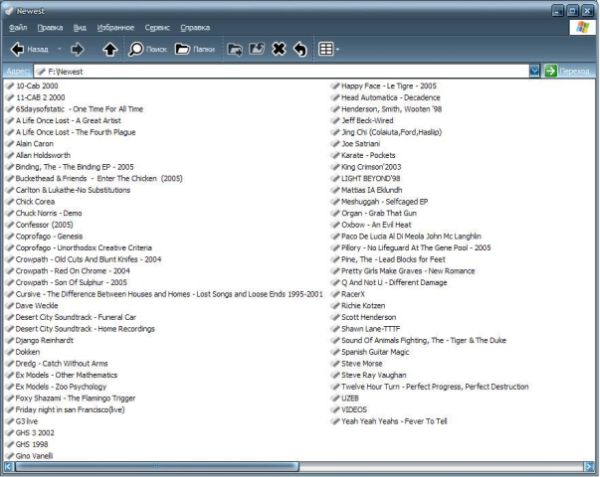The width and height of the screenshot is (600, 477).
Task: Select 'A Life Once Lost - A Great Artist'
Action: tap(68, 120)
